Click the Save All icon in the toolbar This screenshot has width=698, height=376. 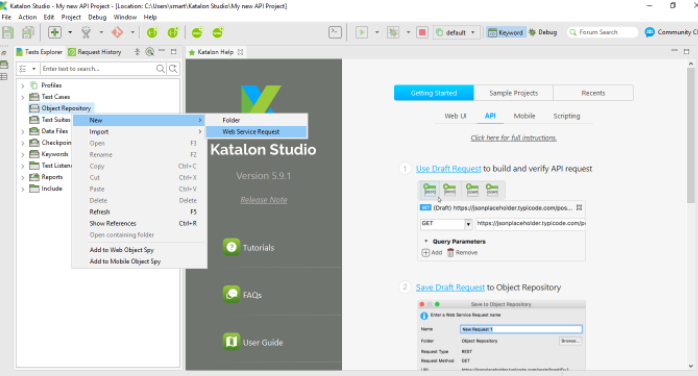pos(28,32)
